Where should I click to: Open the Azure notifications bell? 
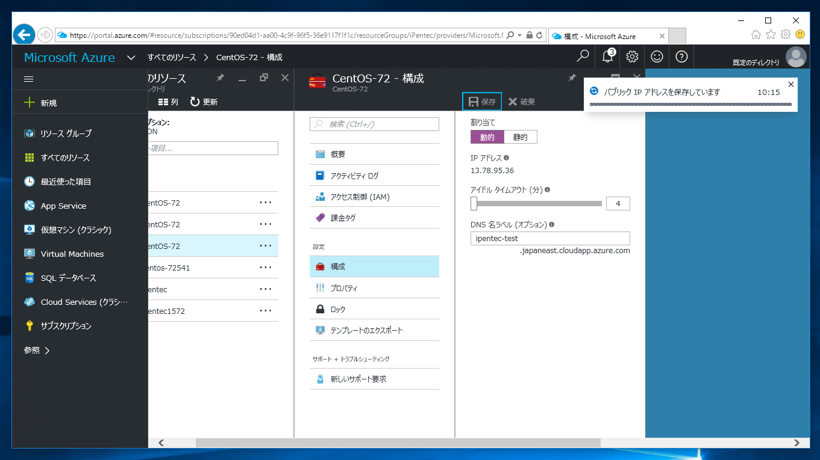[x=608, y=56]
